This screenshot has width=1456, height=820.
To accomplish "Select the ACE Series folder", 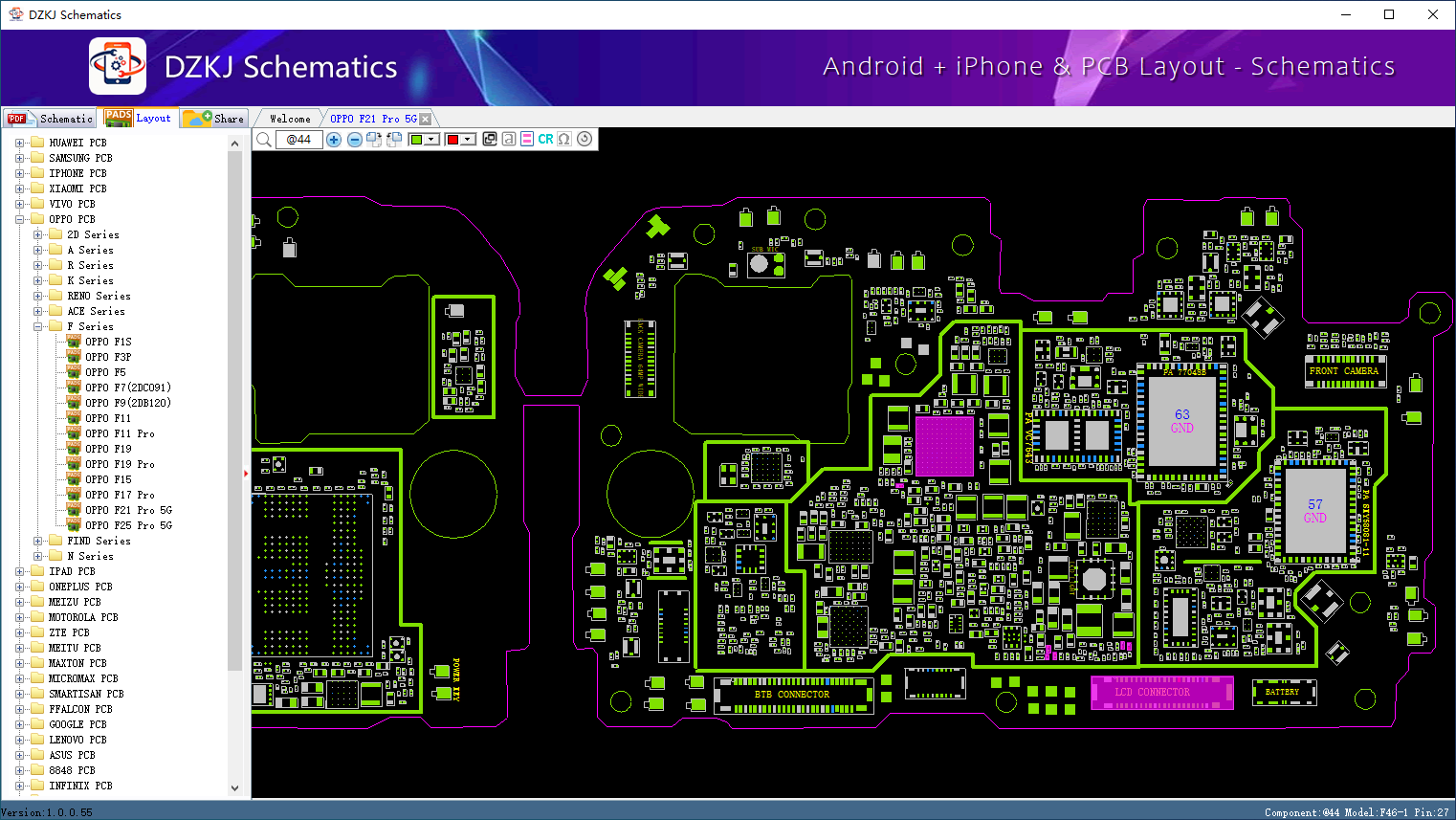I will click(x=96, y=311).
